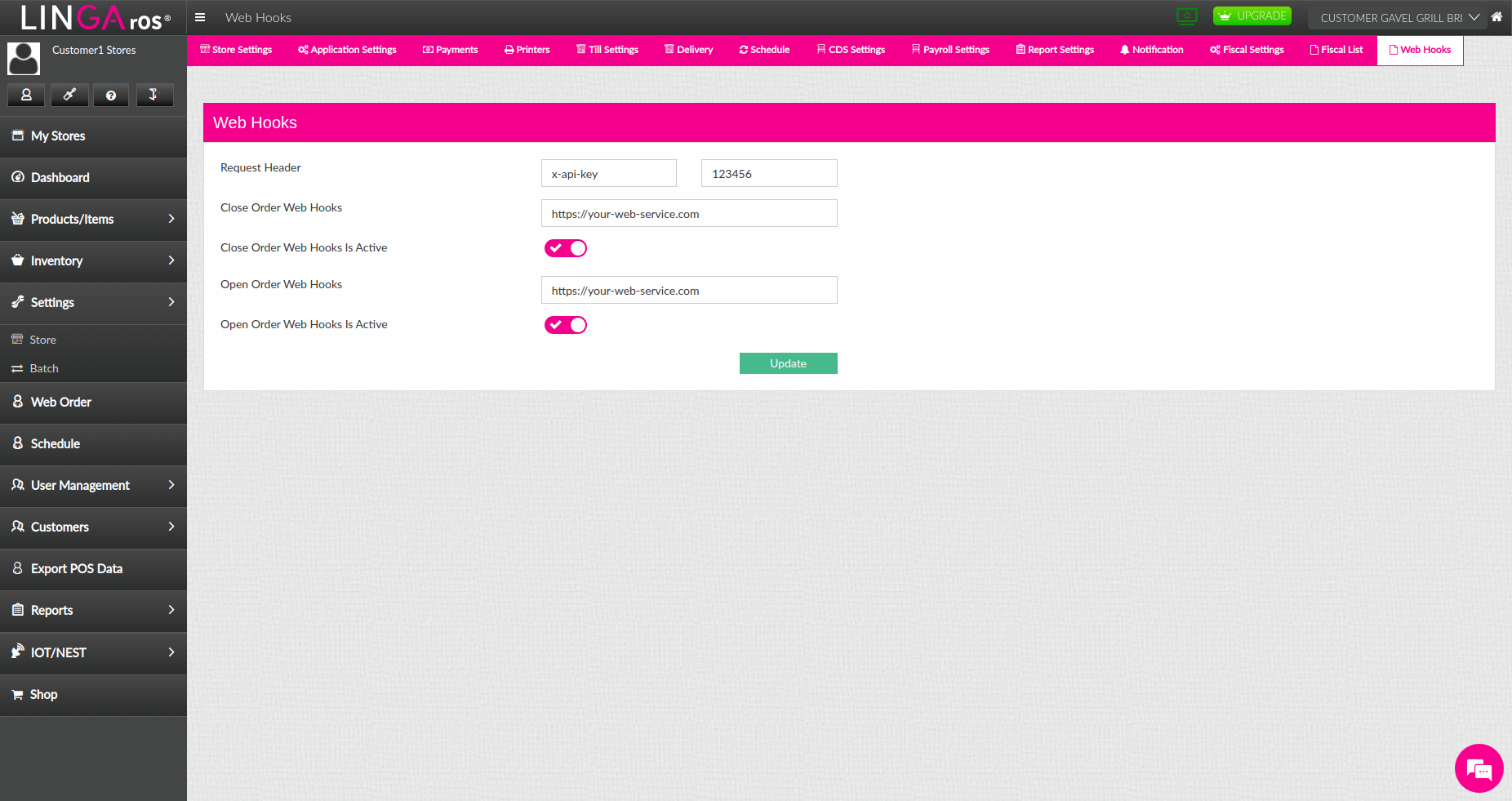
Task: Switch to the Payments tab
Action: [x=450, y=50]
